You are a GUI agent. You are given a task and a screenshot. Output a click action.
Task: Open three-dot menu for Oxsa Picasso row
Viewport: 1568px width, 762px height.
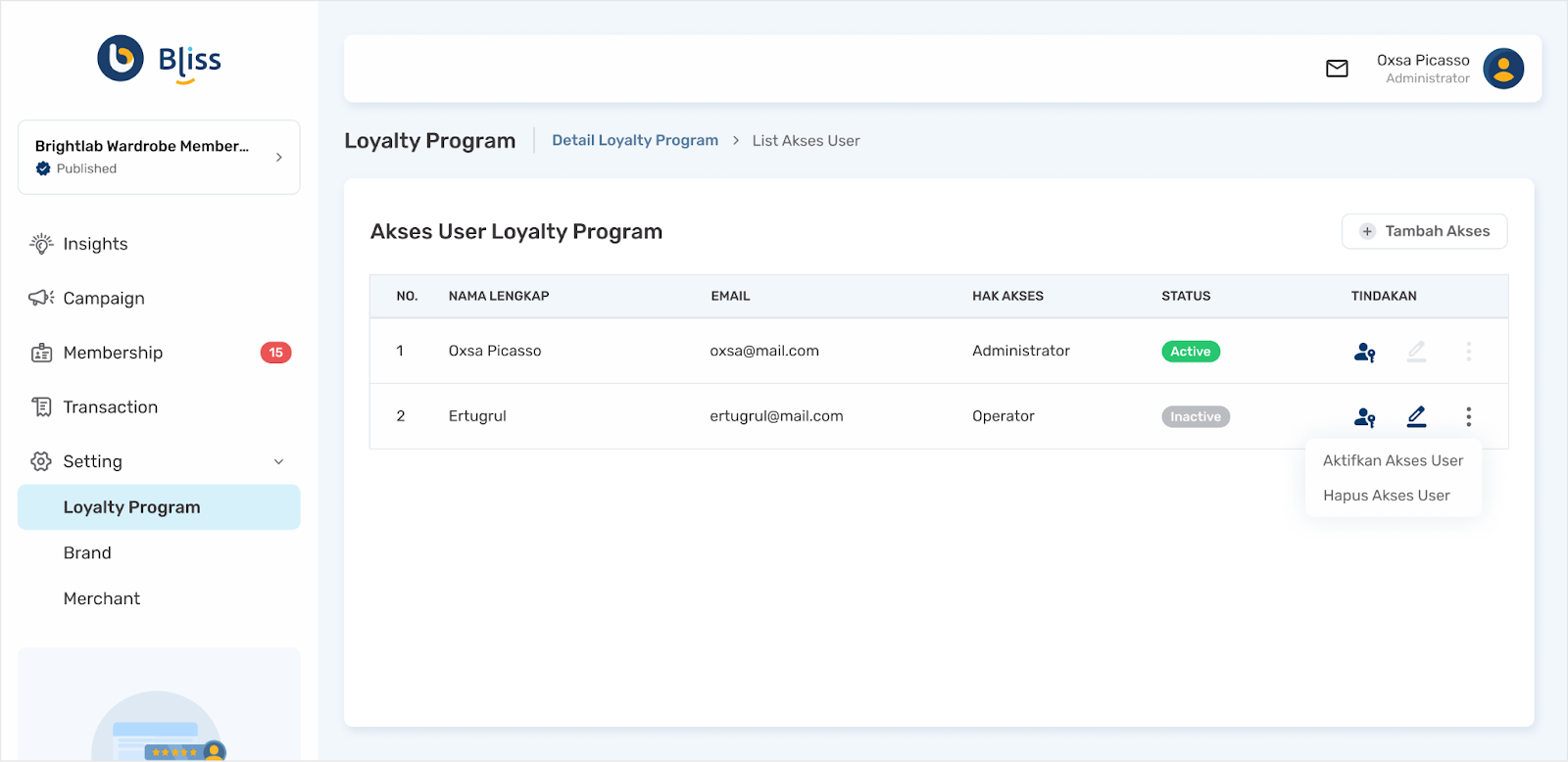tap(1468, 352)
